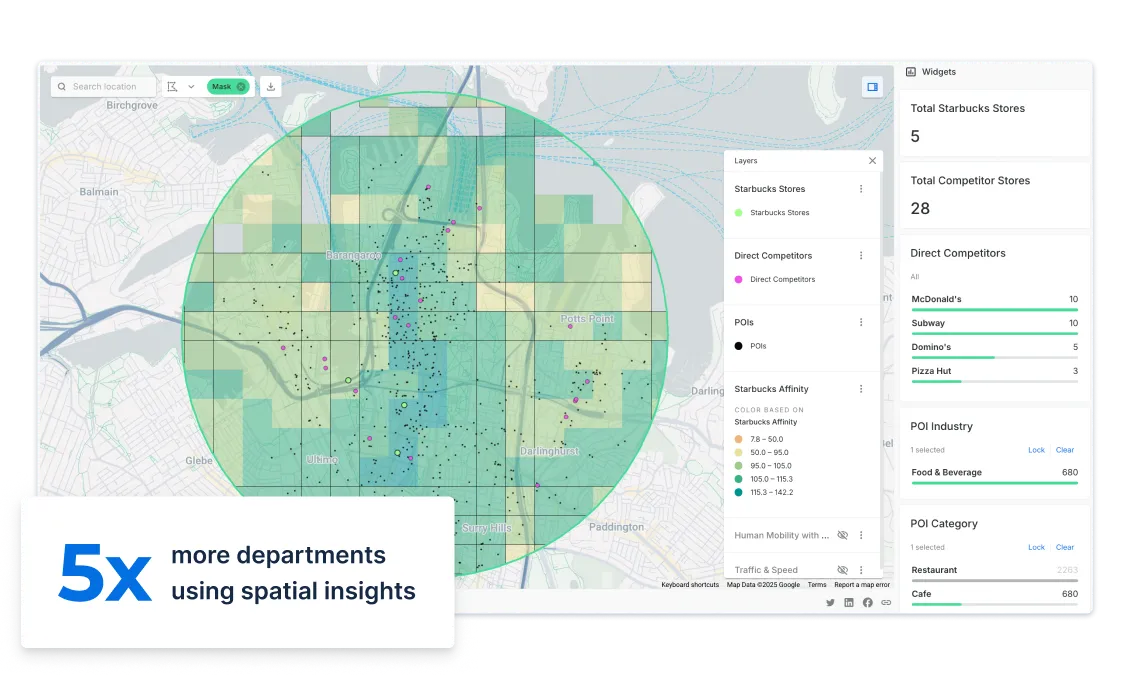Image resolution: width=1131 pixels, height=675 pixels.
Task: Select the polygon draw tool icon
Action: 173,87
